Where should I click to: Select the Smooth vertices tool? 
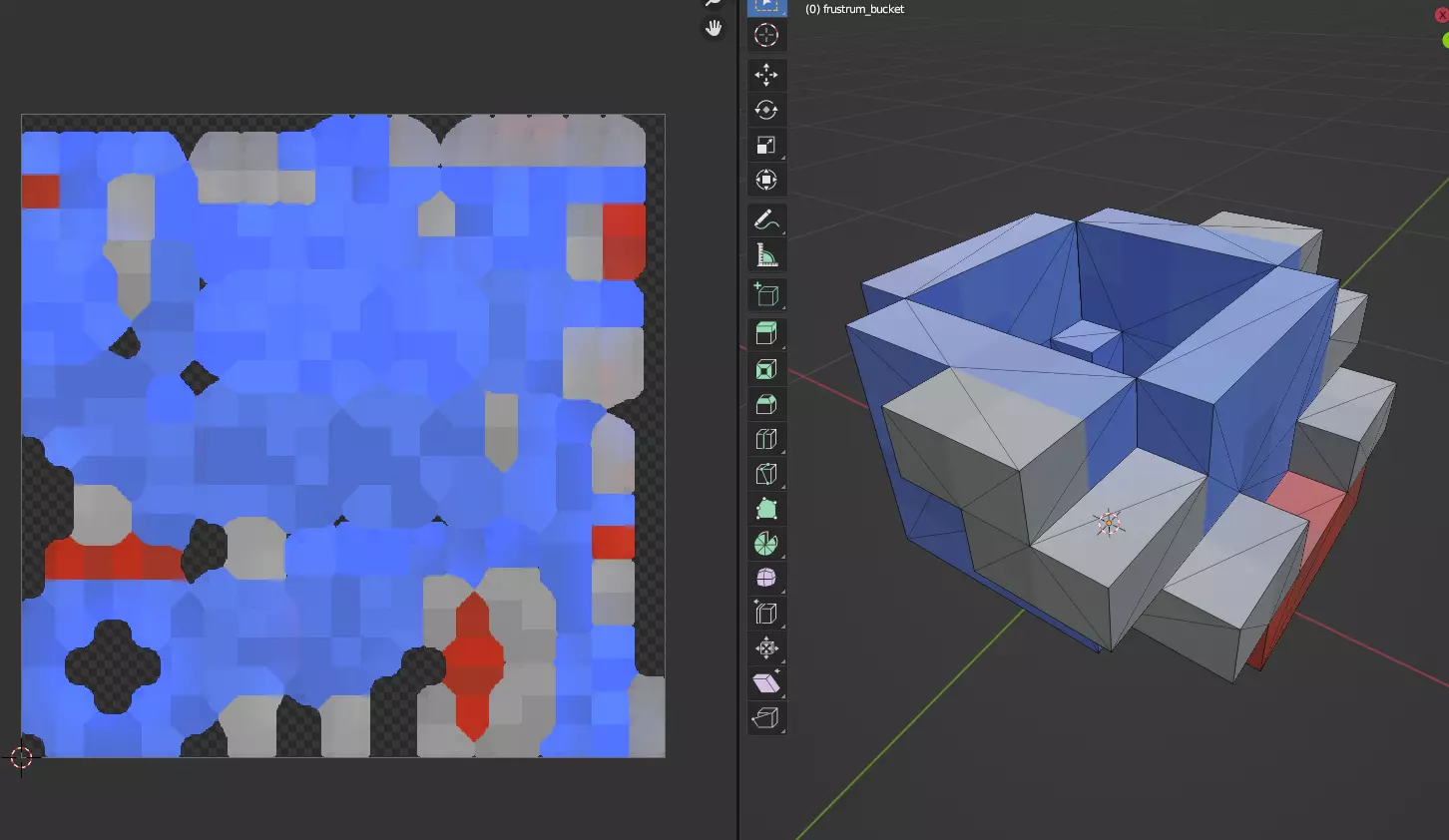coord(766,579)
